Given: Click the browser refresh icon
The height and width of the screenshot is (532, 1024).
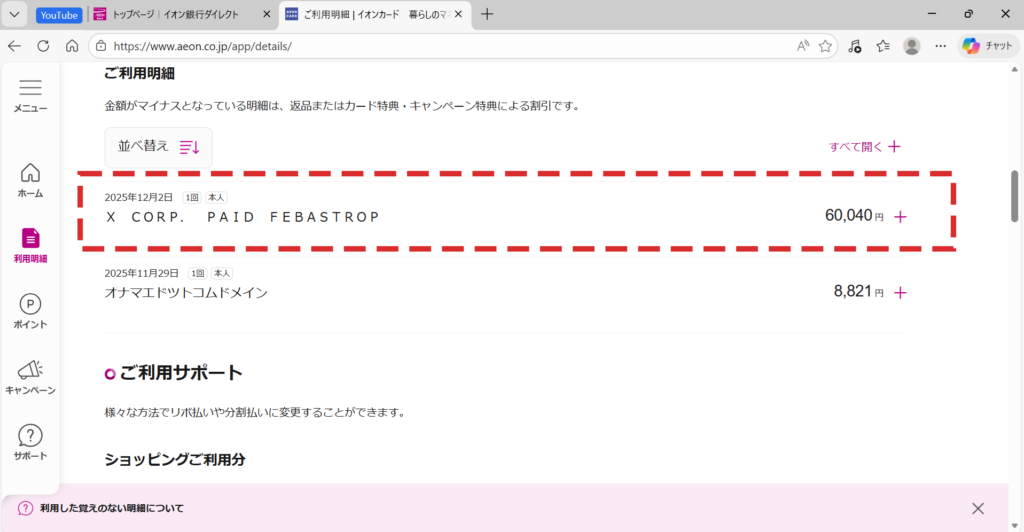Looking at the screenshot, I should pyautogui.click(x=43, y=46).
